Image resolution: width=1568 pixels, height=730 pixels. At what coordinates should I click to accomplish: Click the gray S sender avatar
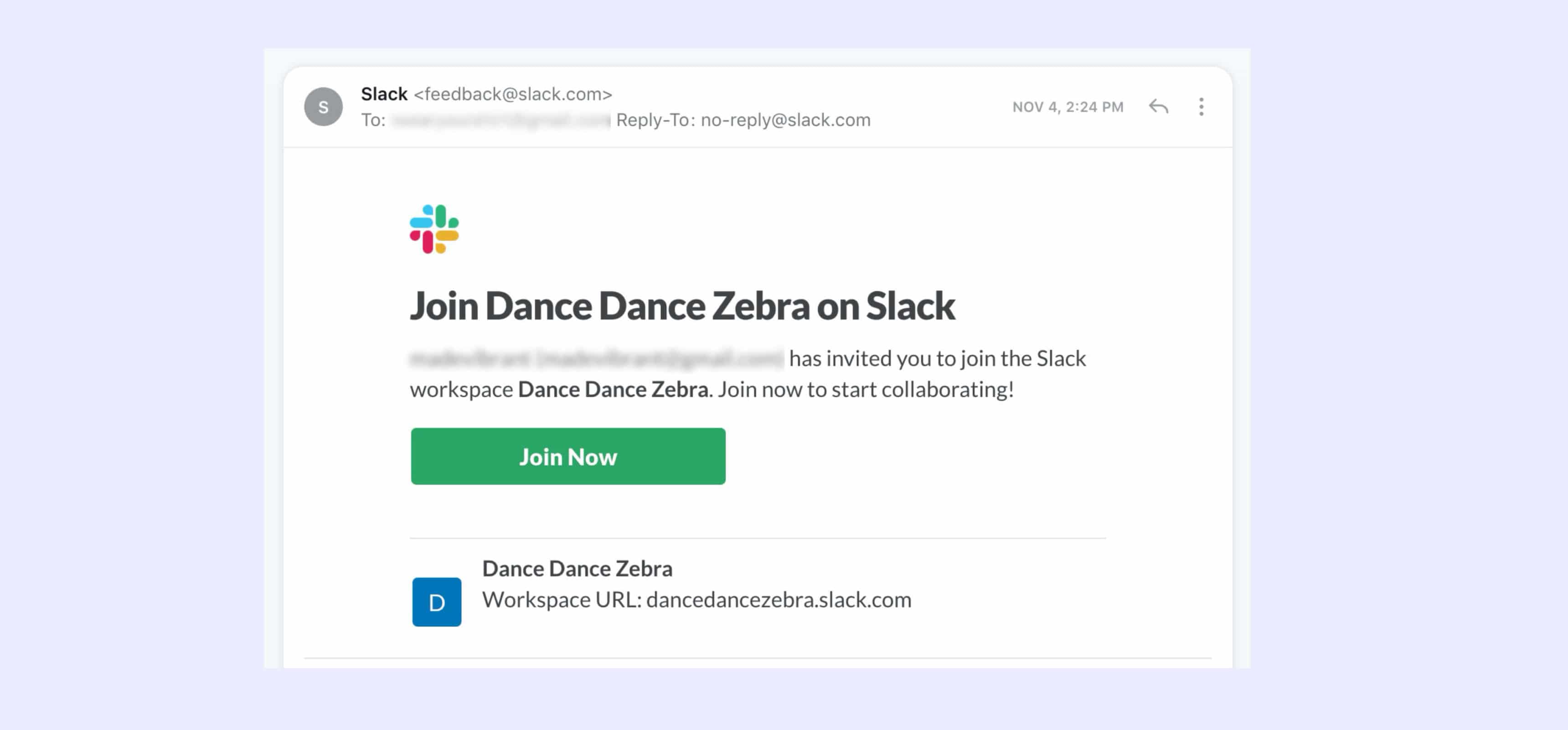point(323,107)
